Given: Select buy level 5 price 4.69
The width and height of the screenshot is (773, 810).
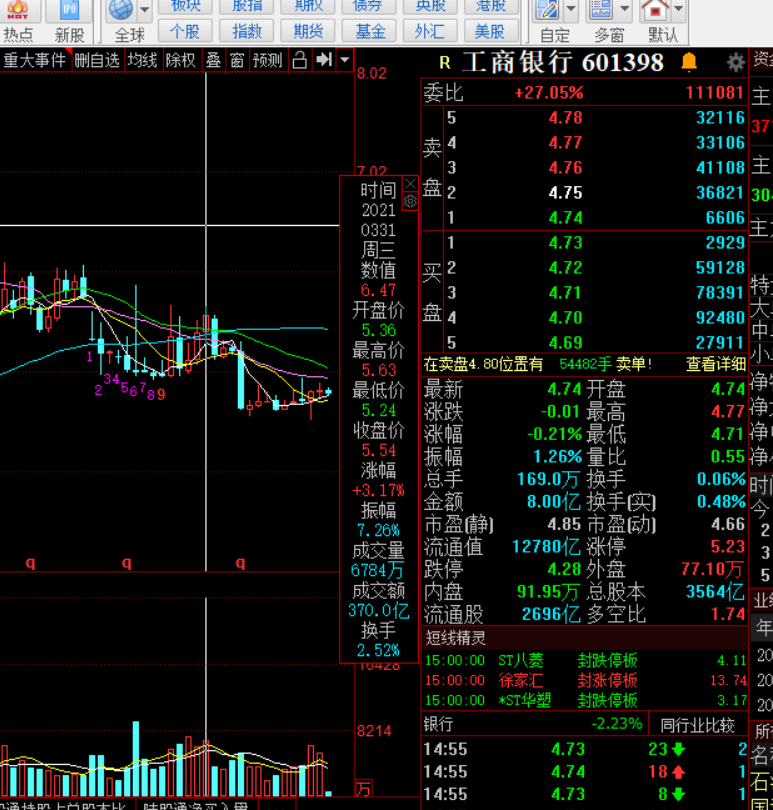Looking at the screenshot, I should pos(565,342).
